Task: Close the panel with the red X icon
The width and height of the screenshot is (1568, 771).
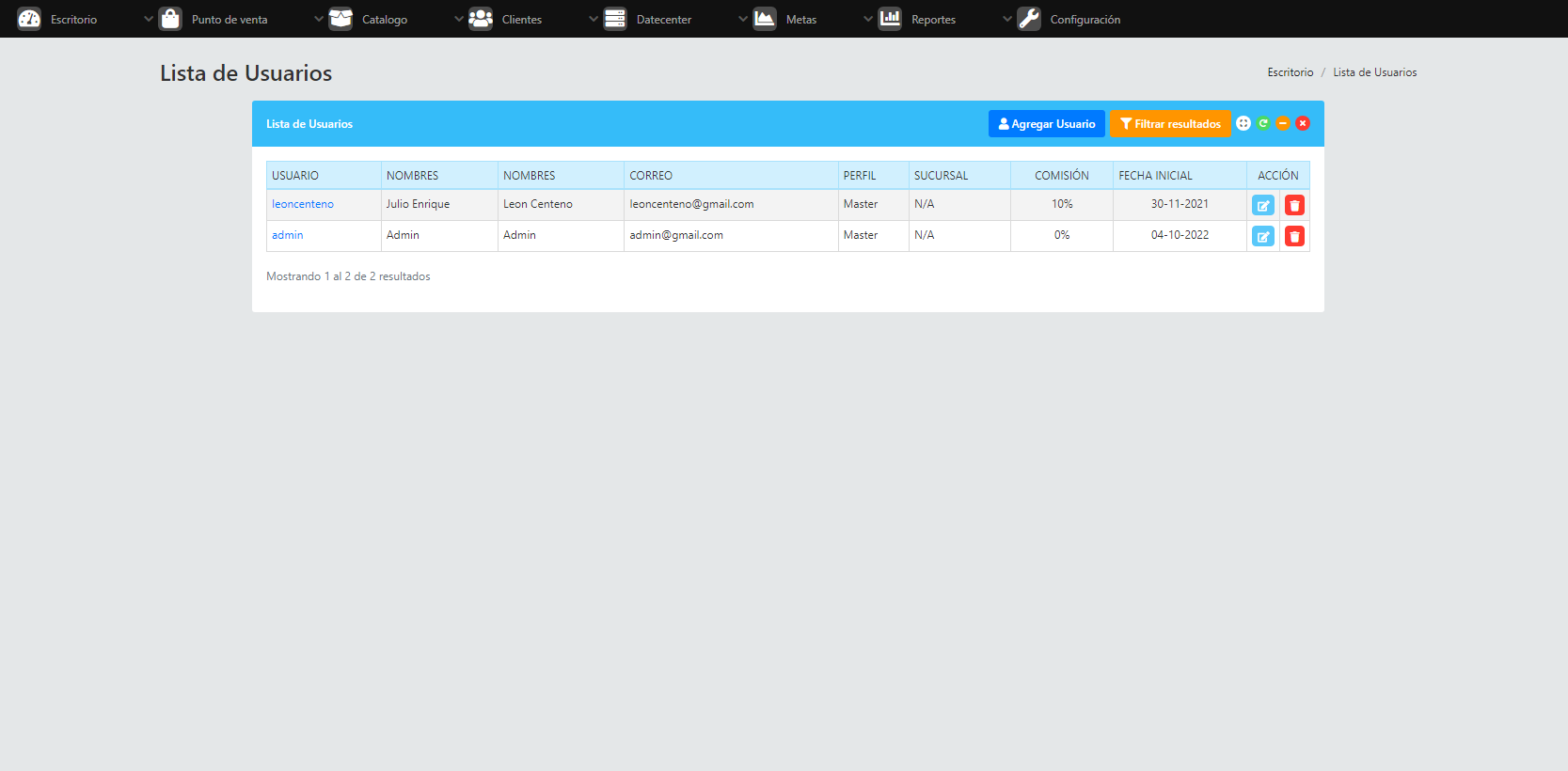Action: pos(1303,123)
